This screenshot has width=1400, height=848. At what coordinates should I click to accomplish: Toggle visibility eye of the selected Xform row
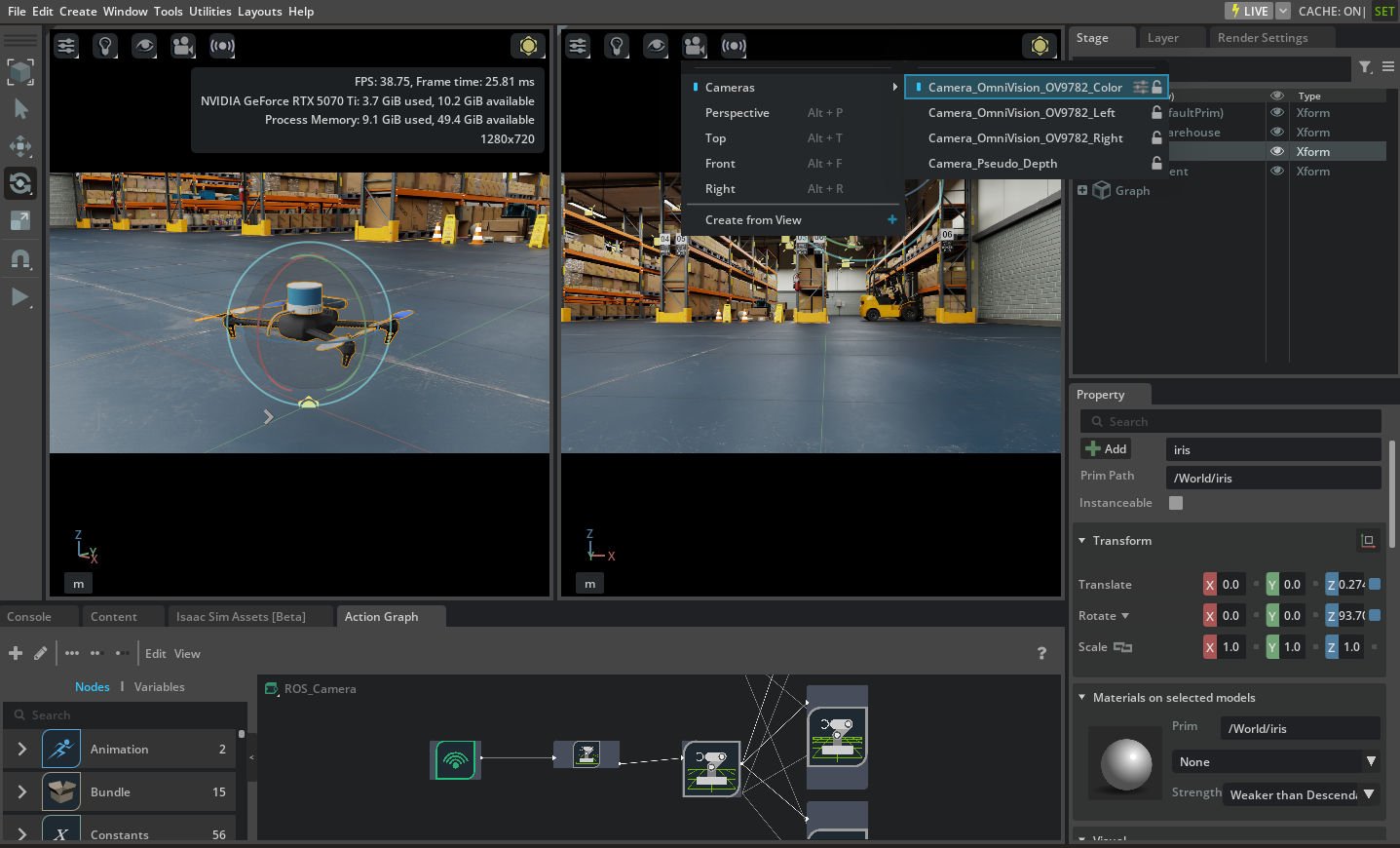coord(1276,151)
